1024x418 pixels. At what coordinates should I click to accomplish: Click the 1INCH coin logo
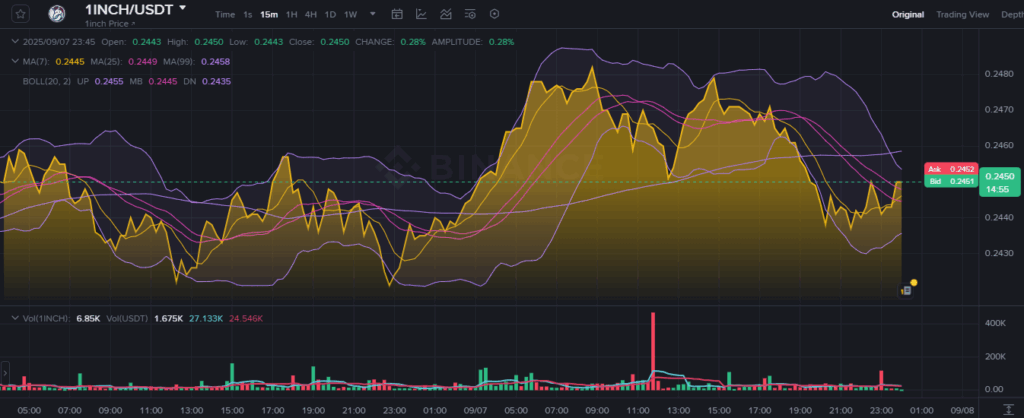[58, 14]
